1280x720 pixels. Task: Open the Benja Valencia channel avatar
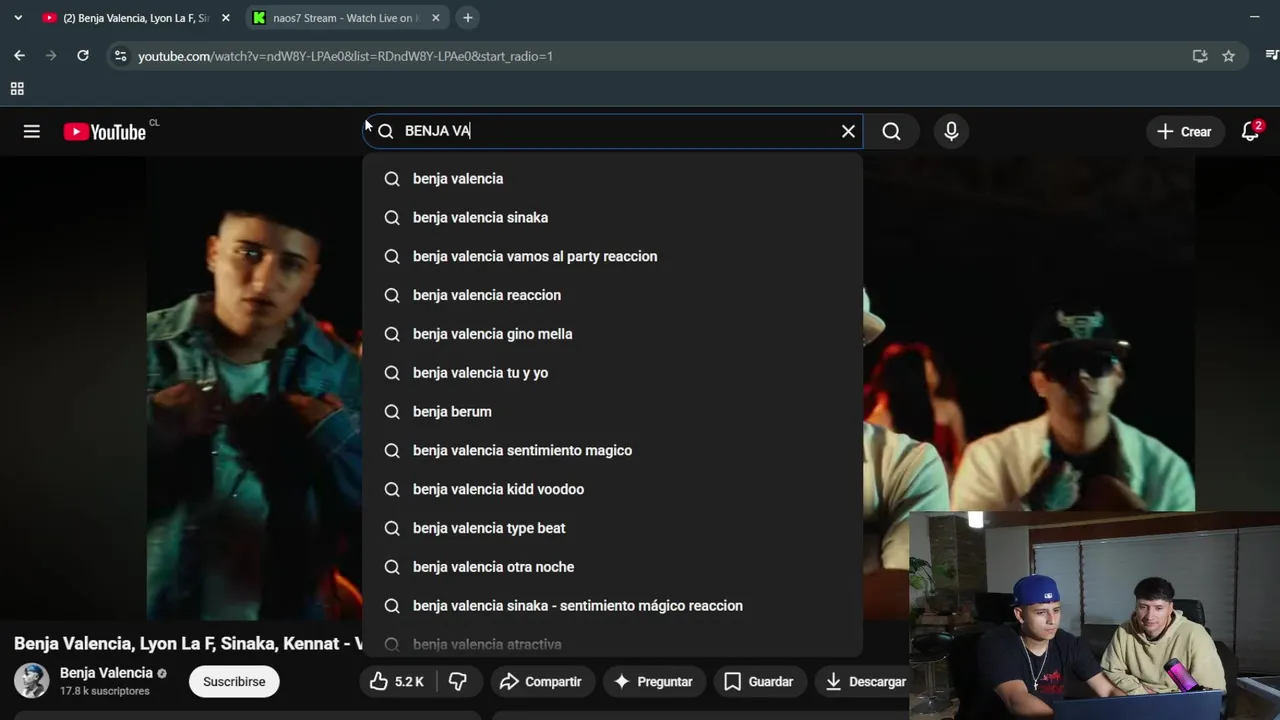[x=31, y=681]
